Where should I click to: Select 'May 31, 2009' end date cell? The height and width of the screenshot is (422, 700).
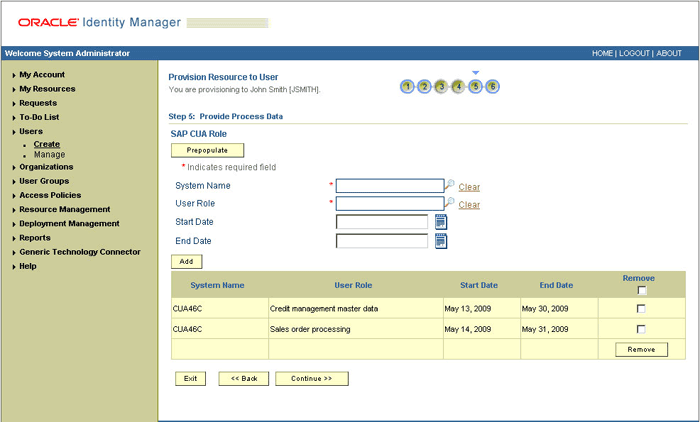point(559,329)
